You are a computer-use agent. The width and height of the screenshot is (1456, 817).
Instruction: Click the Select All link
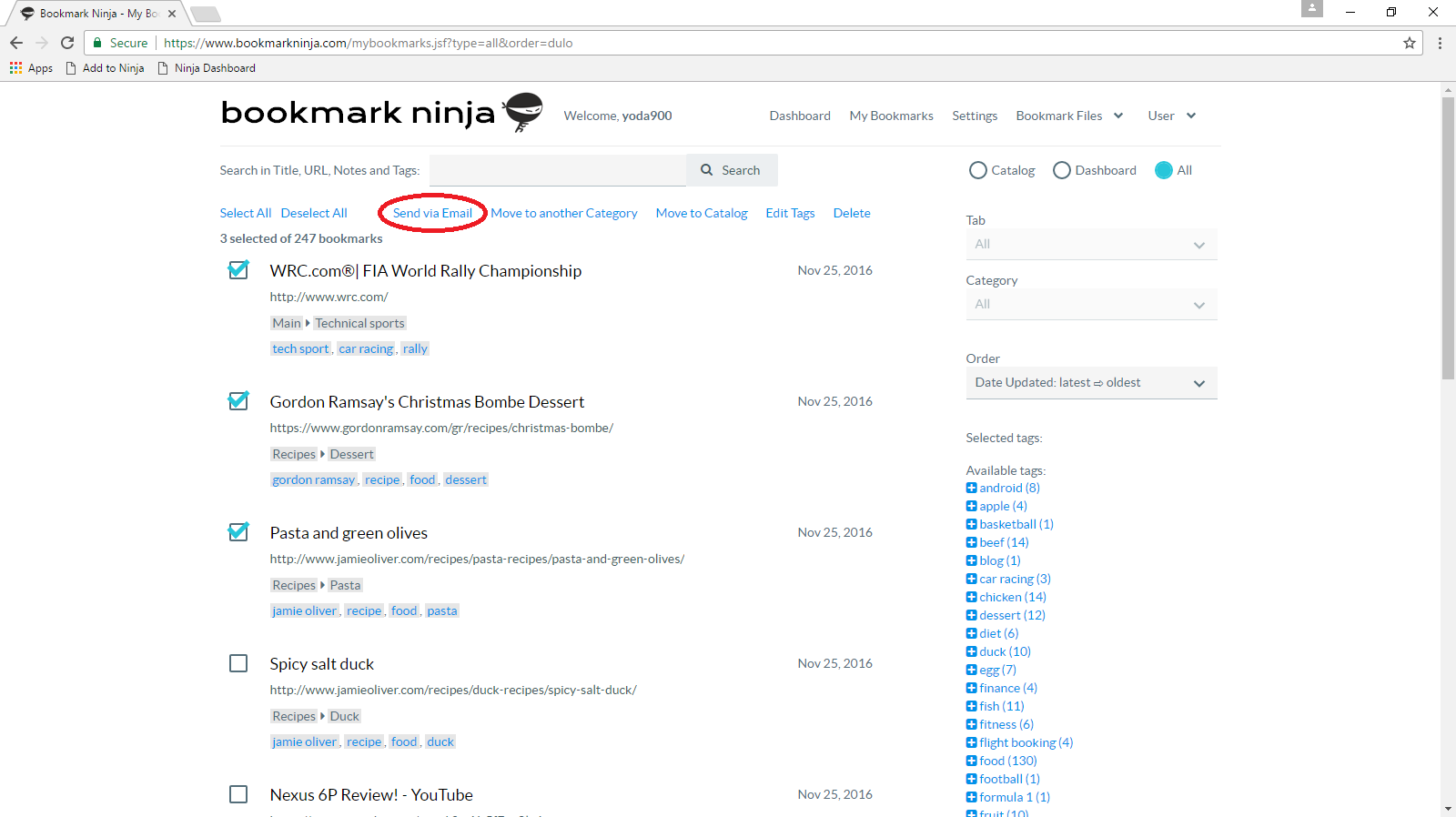tap(246, 213)
